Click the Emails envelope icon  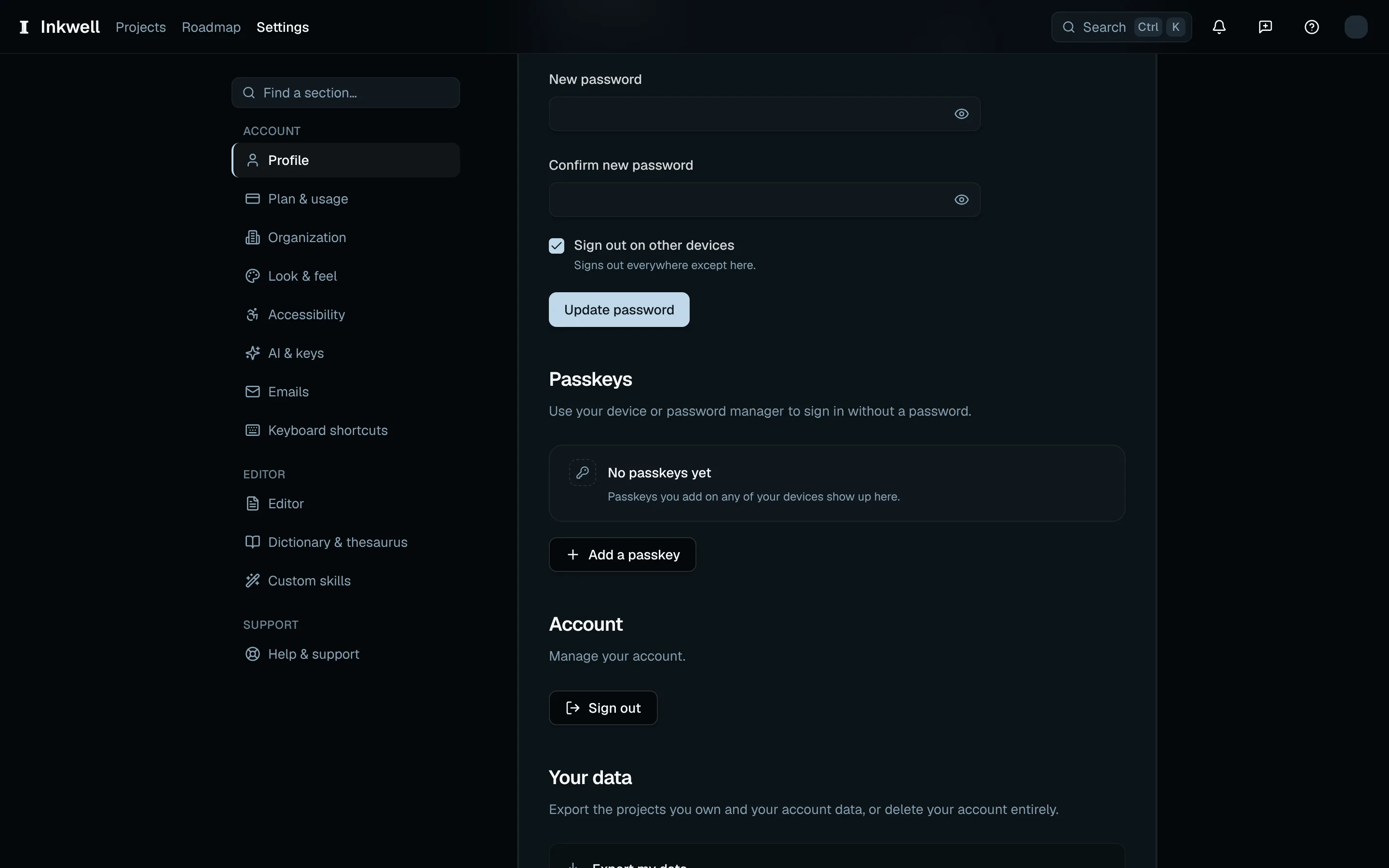253,392
